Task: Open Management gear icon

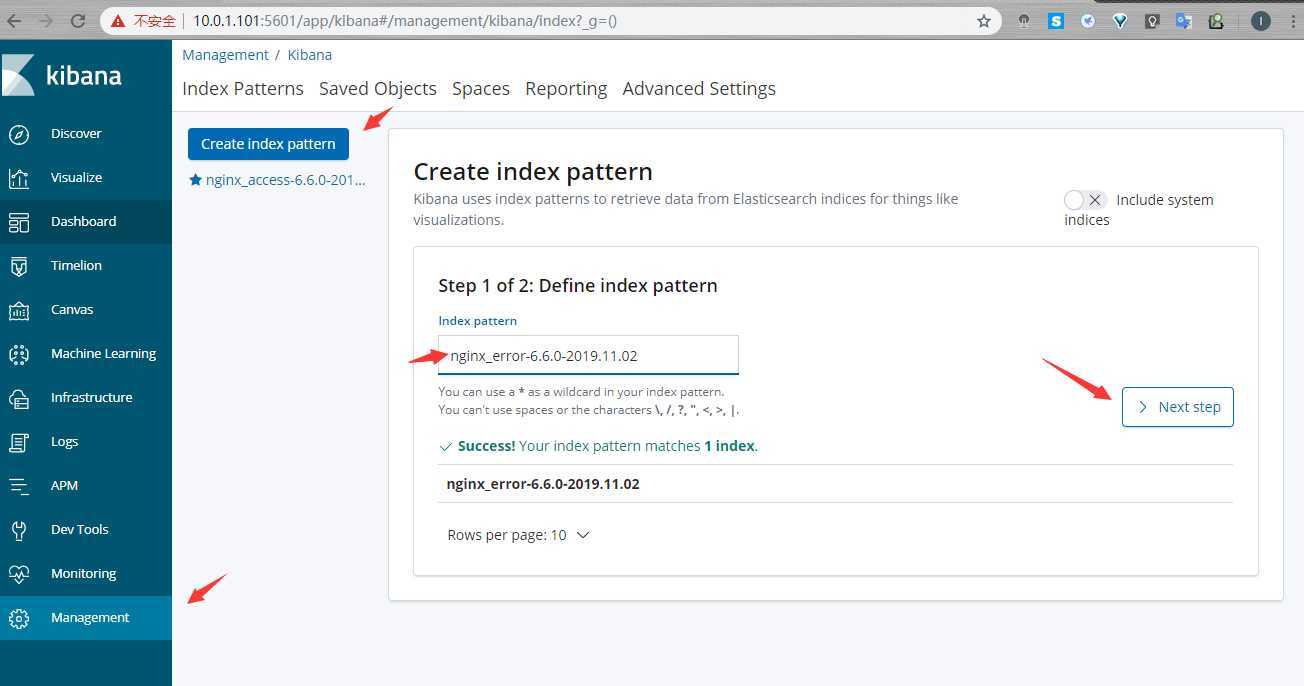Action: click(x=19, y=618)
